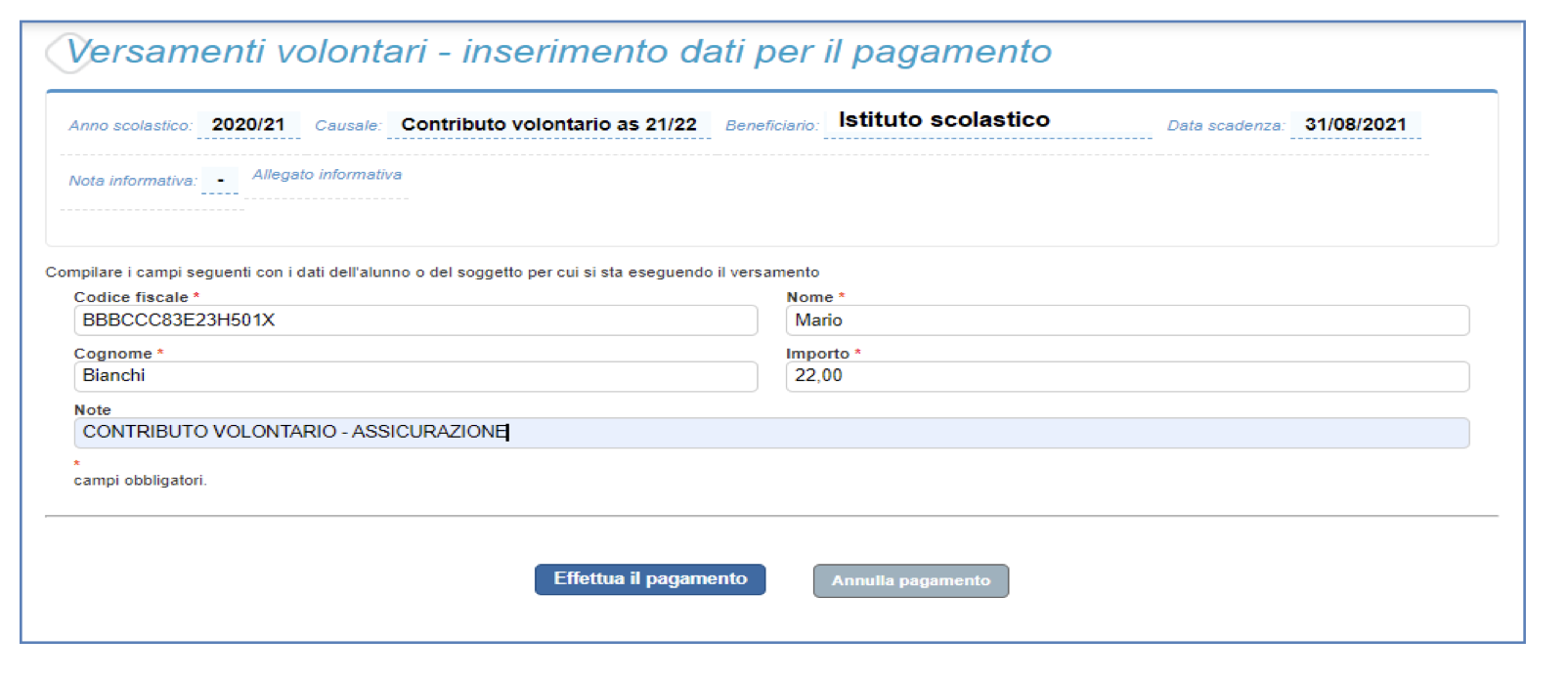Click the Nome field label

[809, 297]
